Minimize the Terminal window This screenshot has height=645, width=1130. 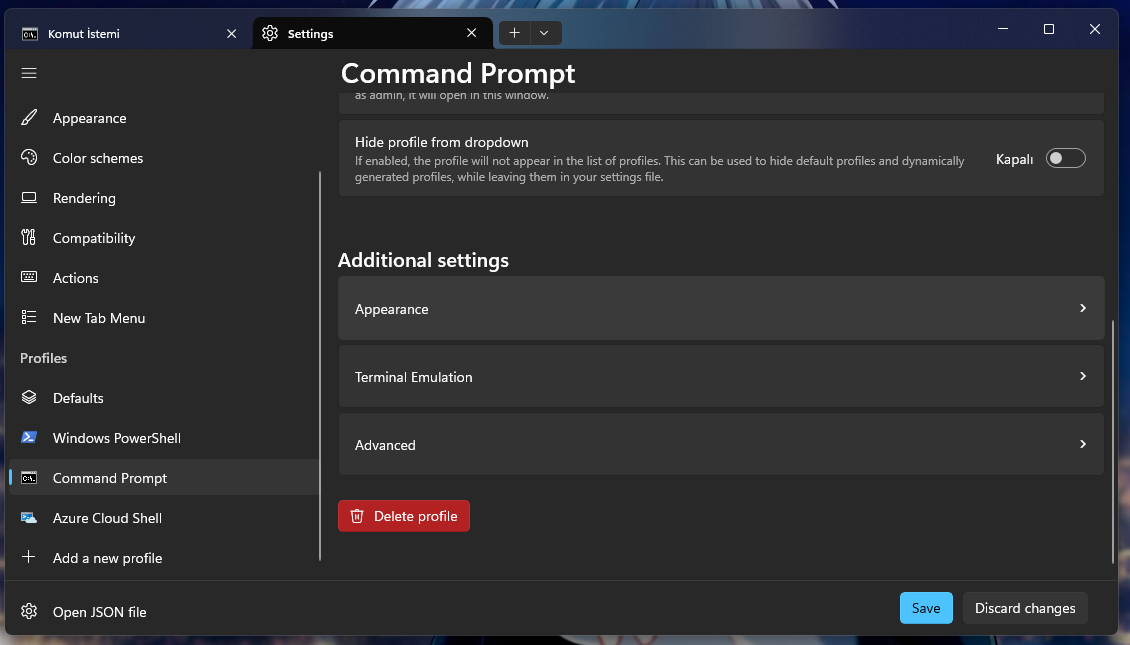pos(1002,29)
